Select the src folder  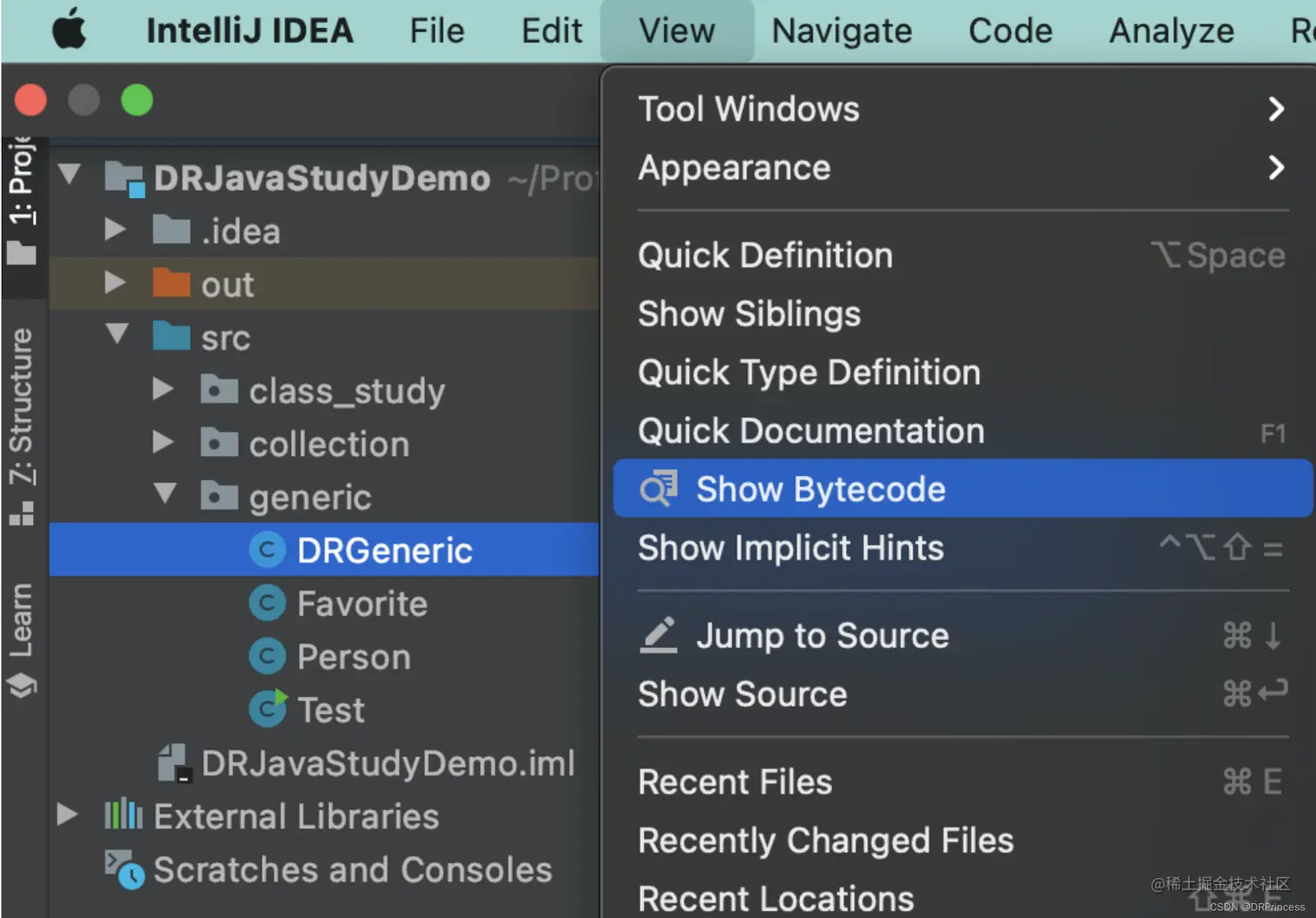(225, 338)
